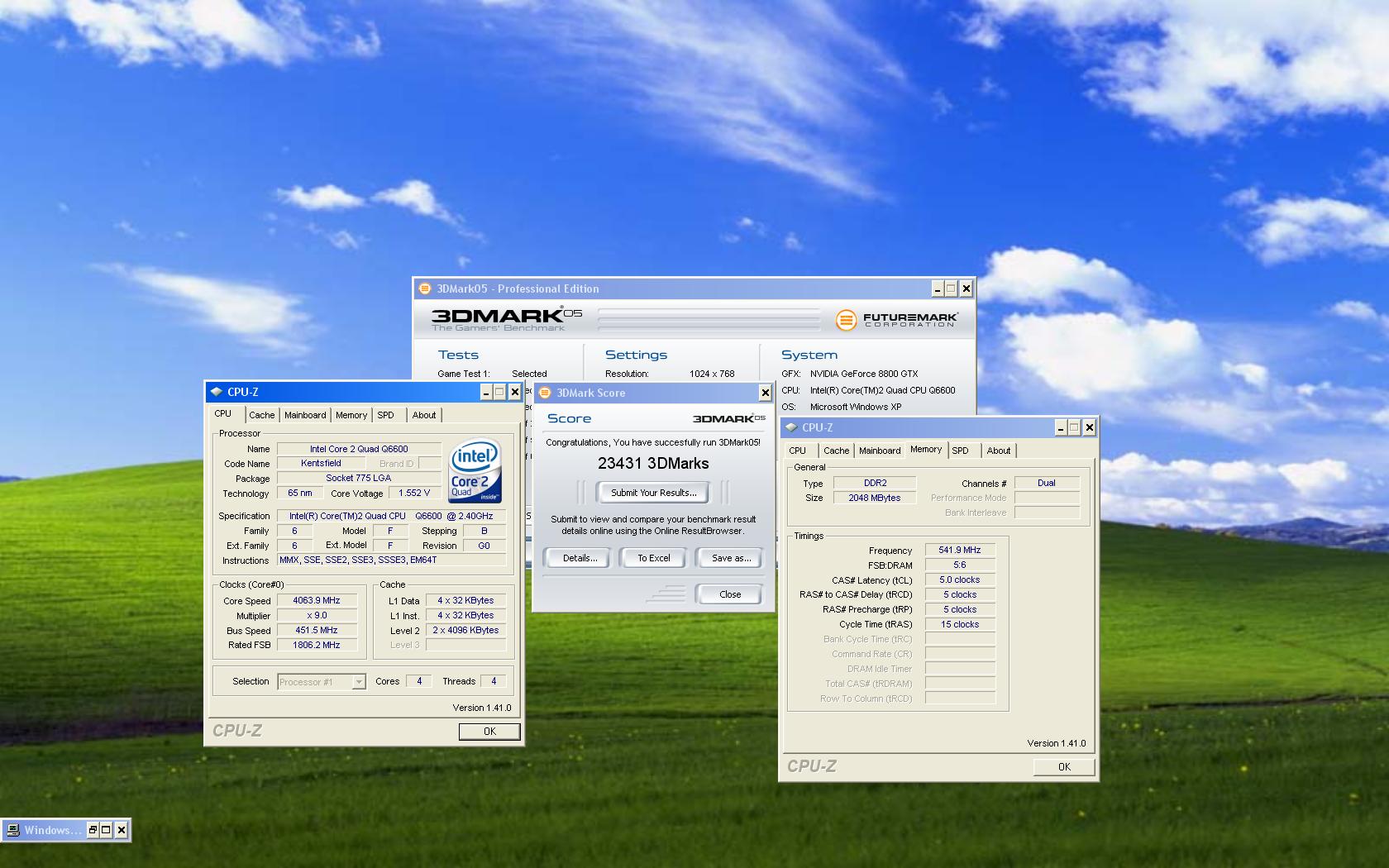Select SPD tab in left CPU-Z
This screenshot has width=1389, height=868.
coord(385,415)
